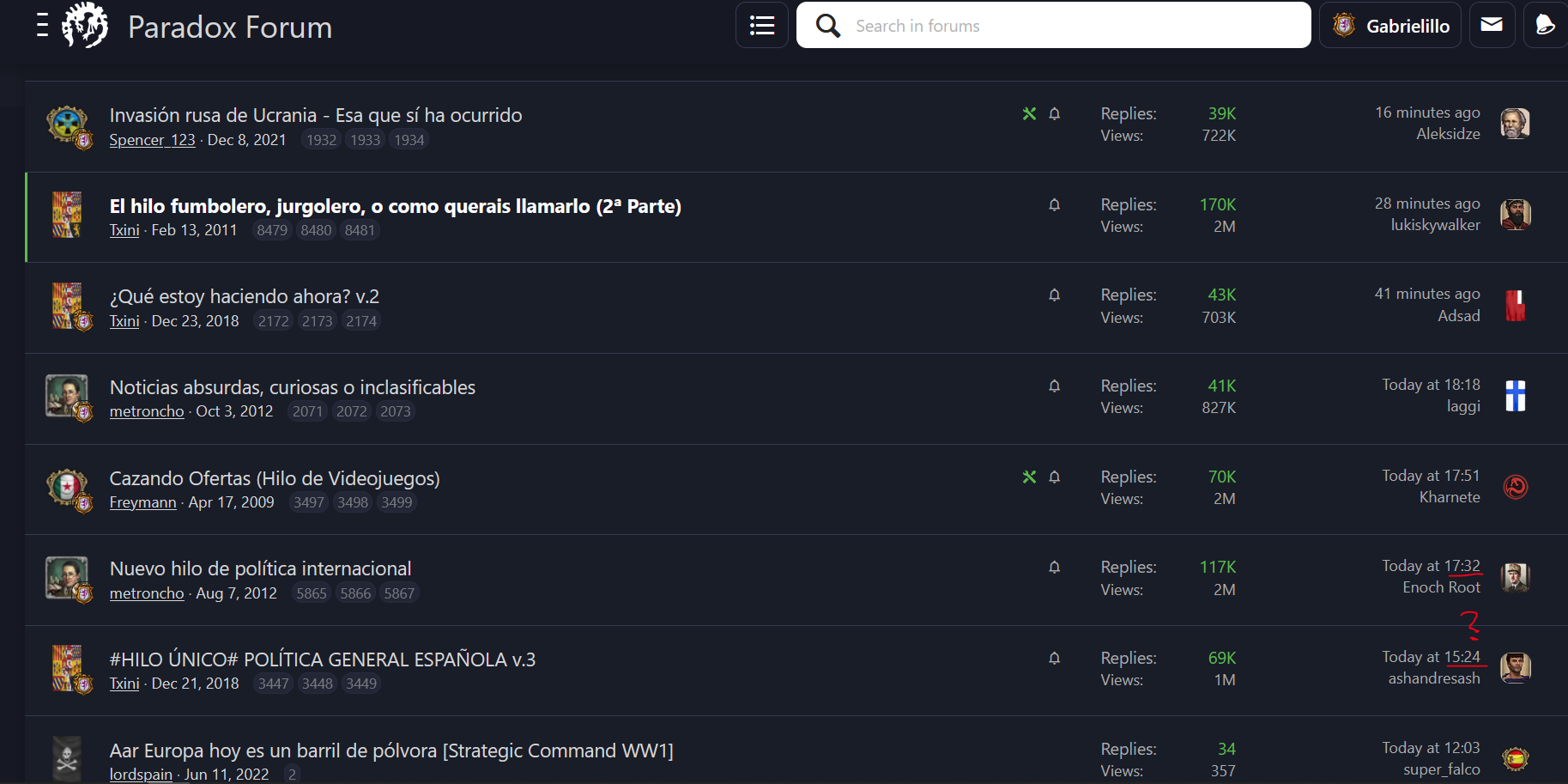Open Spencer_123's profile link
Screen dimensions: 1568x784
pos(152,139)
